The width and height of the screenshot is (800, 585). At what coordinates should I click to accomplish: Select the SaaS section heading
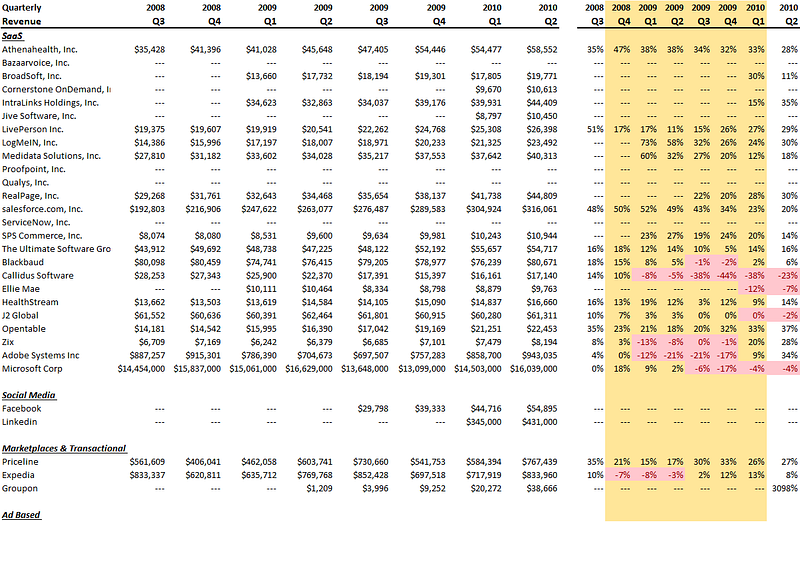pyautogui.click(x=12, y=36)
